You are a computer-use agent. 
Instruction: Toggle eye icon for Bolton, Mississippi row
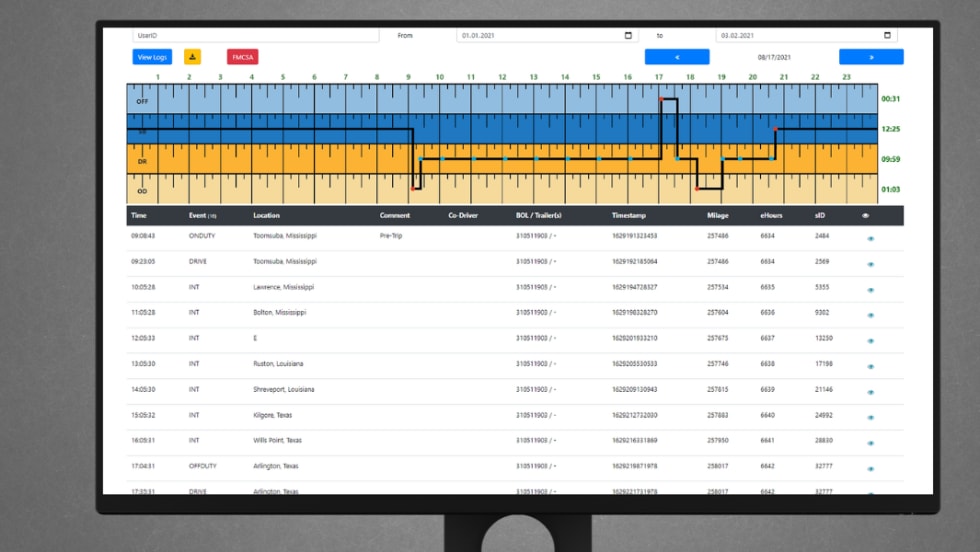(x=870, y=316)
